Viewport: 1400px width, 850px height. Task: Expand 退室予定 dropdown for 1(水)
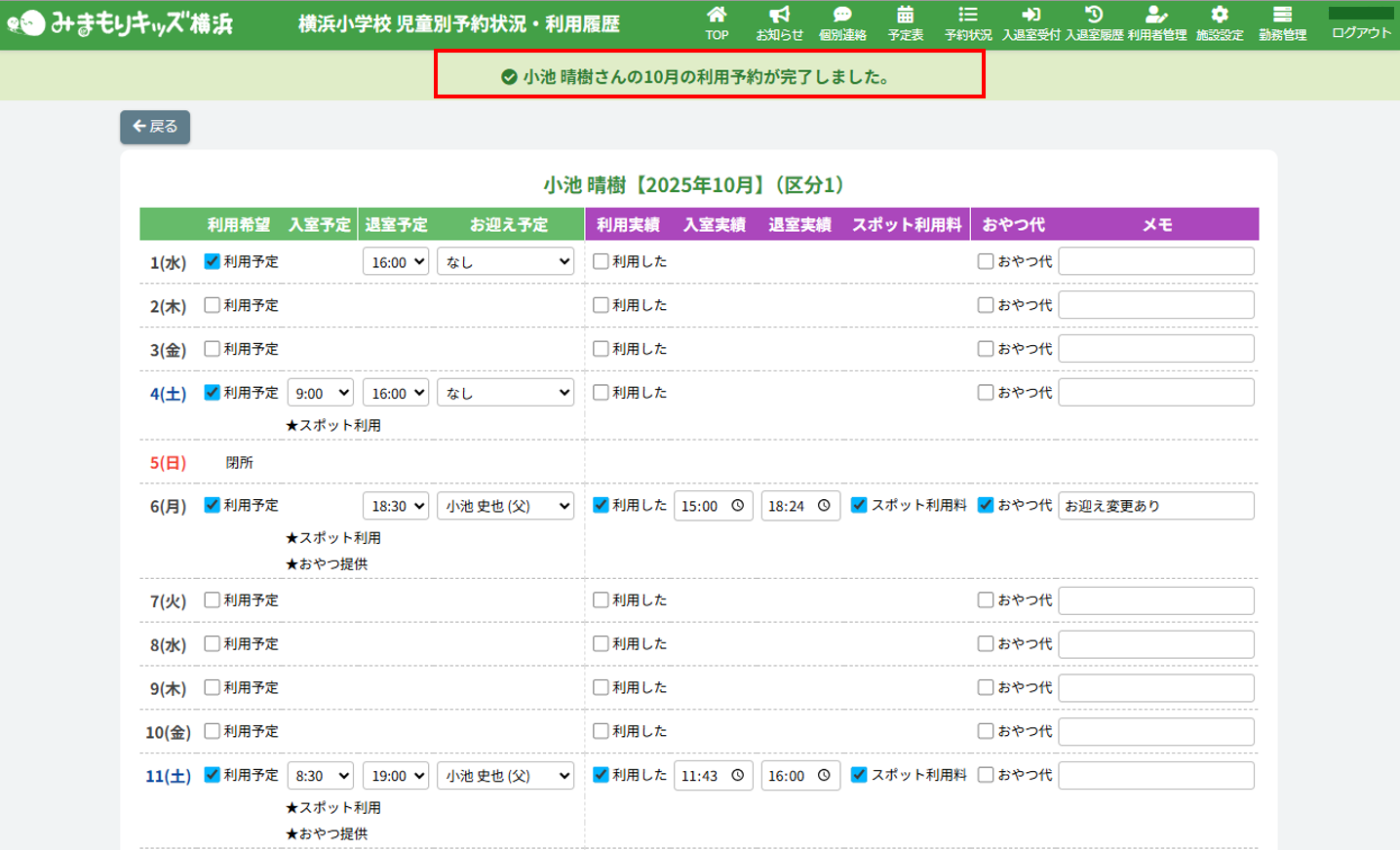pyautogui.click(x=396, y=262)
